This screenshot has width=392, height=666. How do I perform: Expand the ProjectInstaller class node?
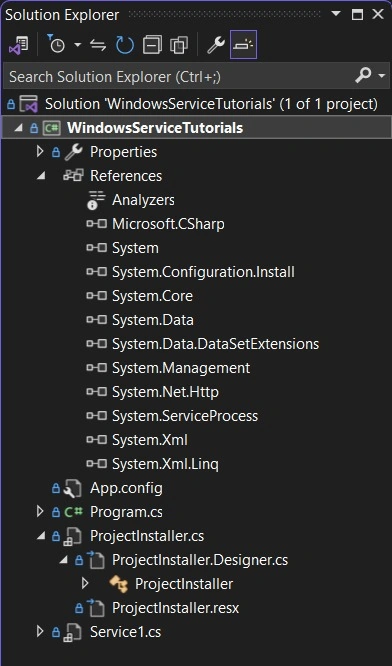(85, 584)
